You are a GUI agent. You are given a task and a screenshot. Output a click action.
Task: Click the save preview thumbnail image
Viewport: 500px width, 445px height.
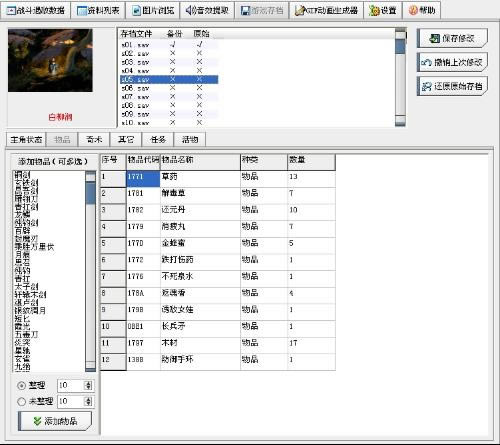pyautogui.click(x=50, y=60)
